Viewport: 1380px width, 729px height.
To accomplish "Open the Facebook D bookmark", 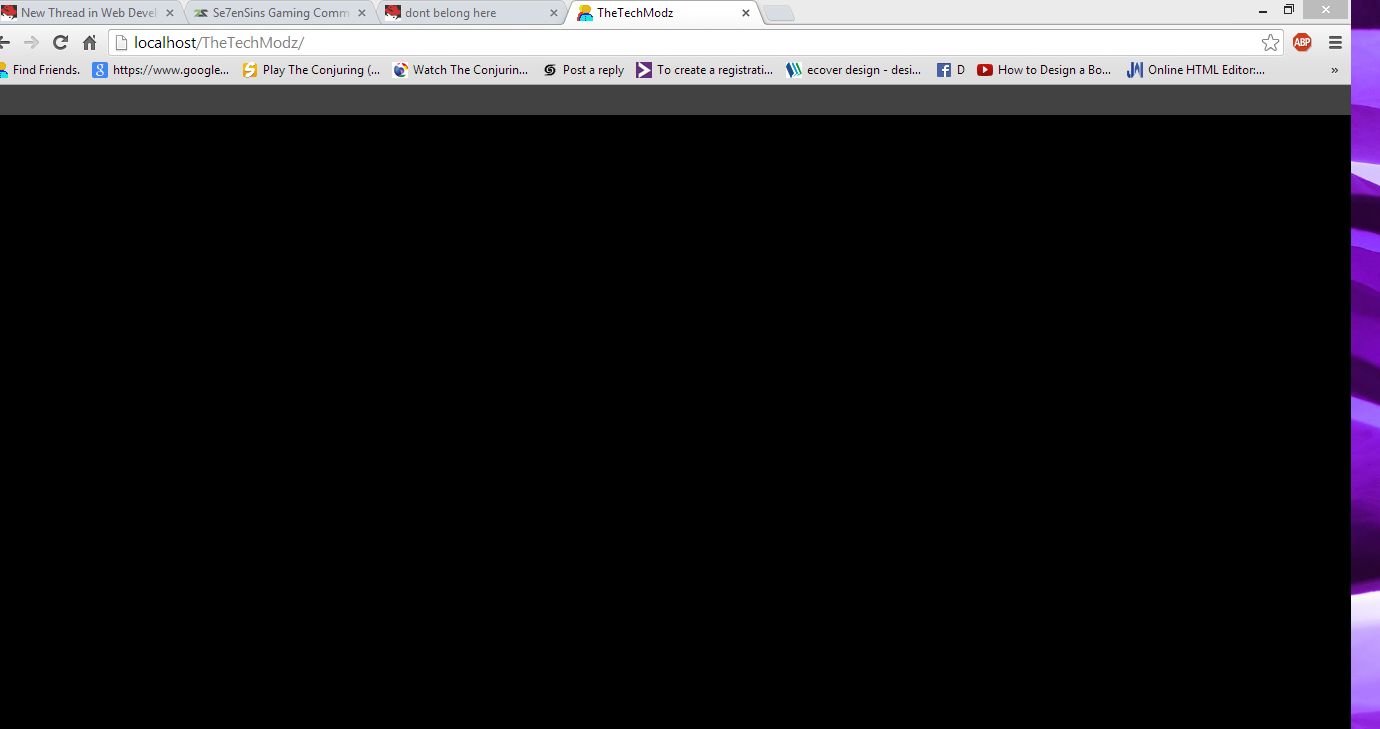I will click(951, 70).
